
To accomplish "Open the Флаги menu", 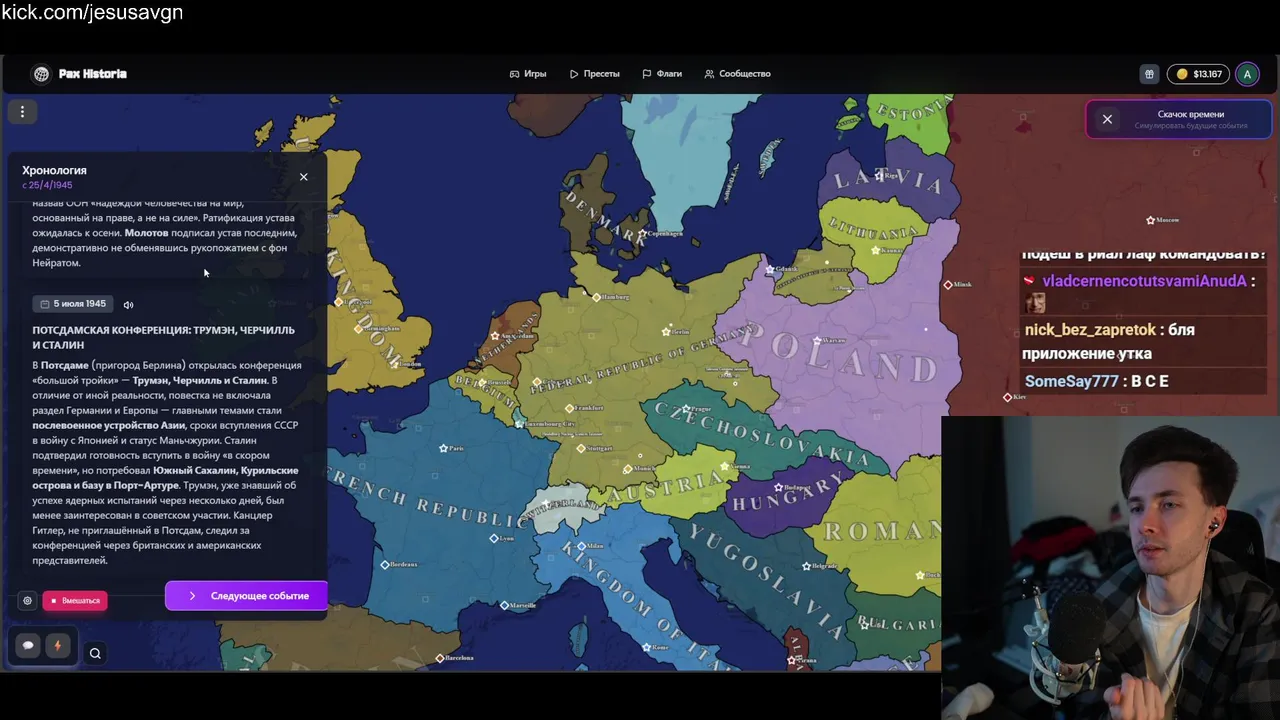I will point(662,74).
